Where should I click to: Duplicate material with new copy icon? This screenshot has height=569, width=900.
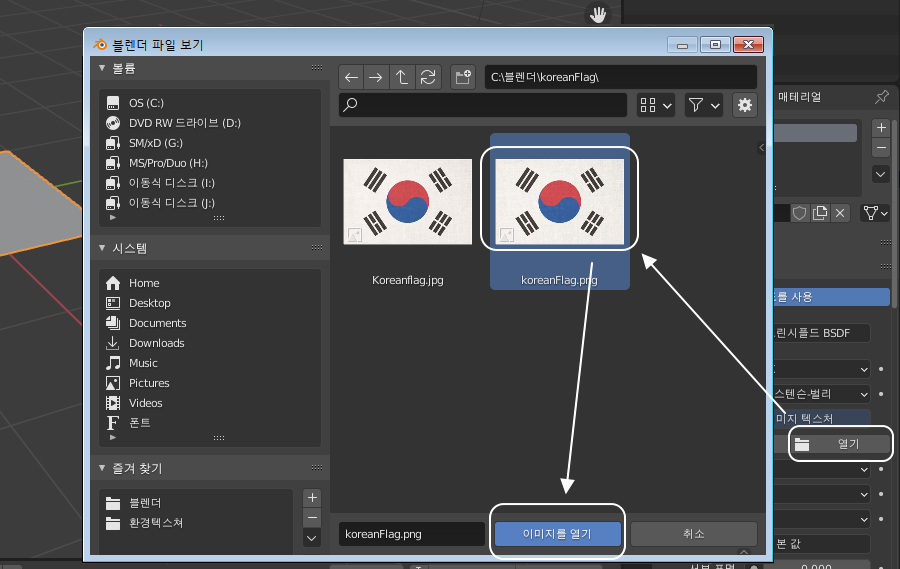click(820, 213)
